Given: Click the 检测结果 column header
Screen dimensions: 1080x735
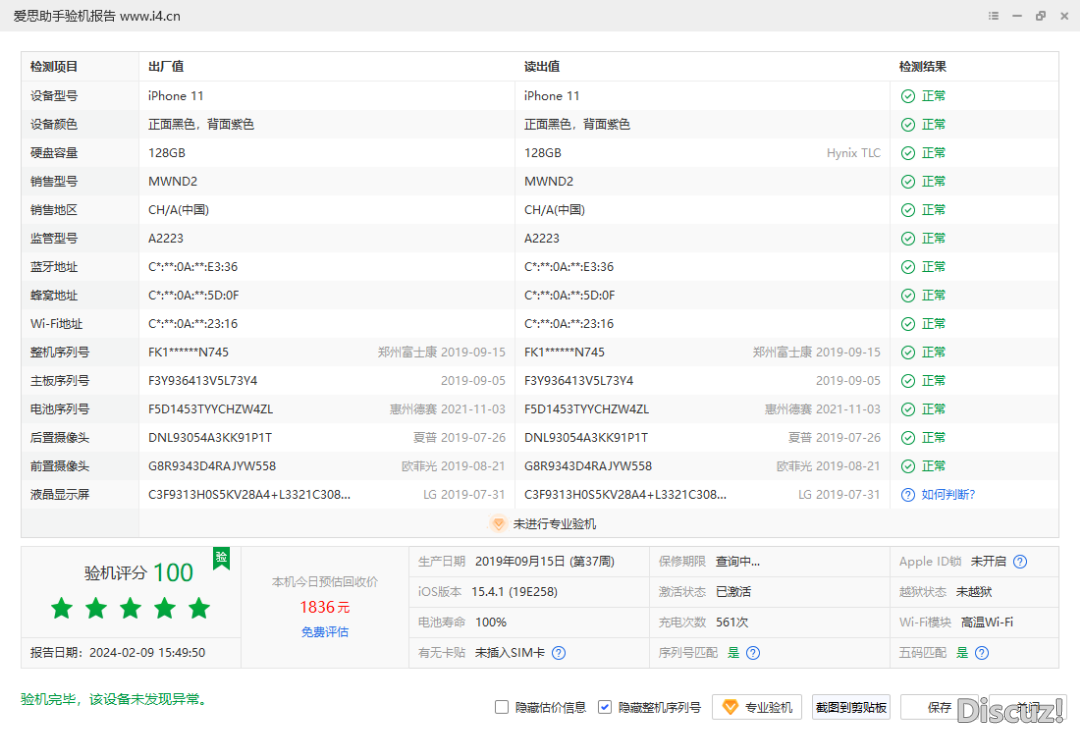Looking at the screenshot, I should click(x=922, y=67).
